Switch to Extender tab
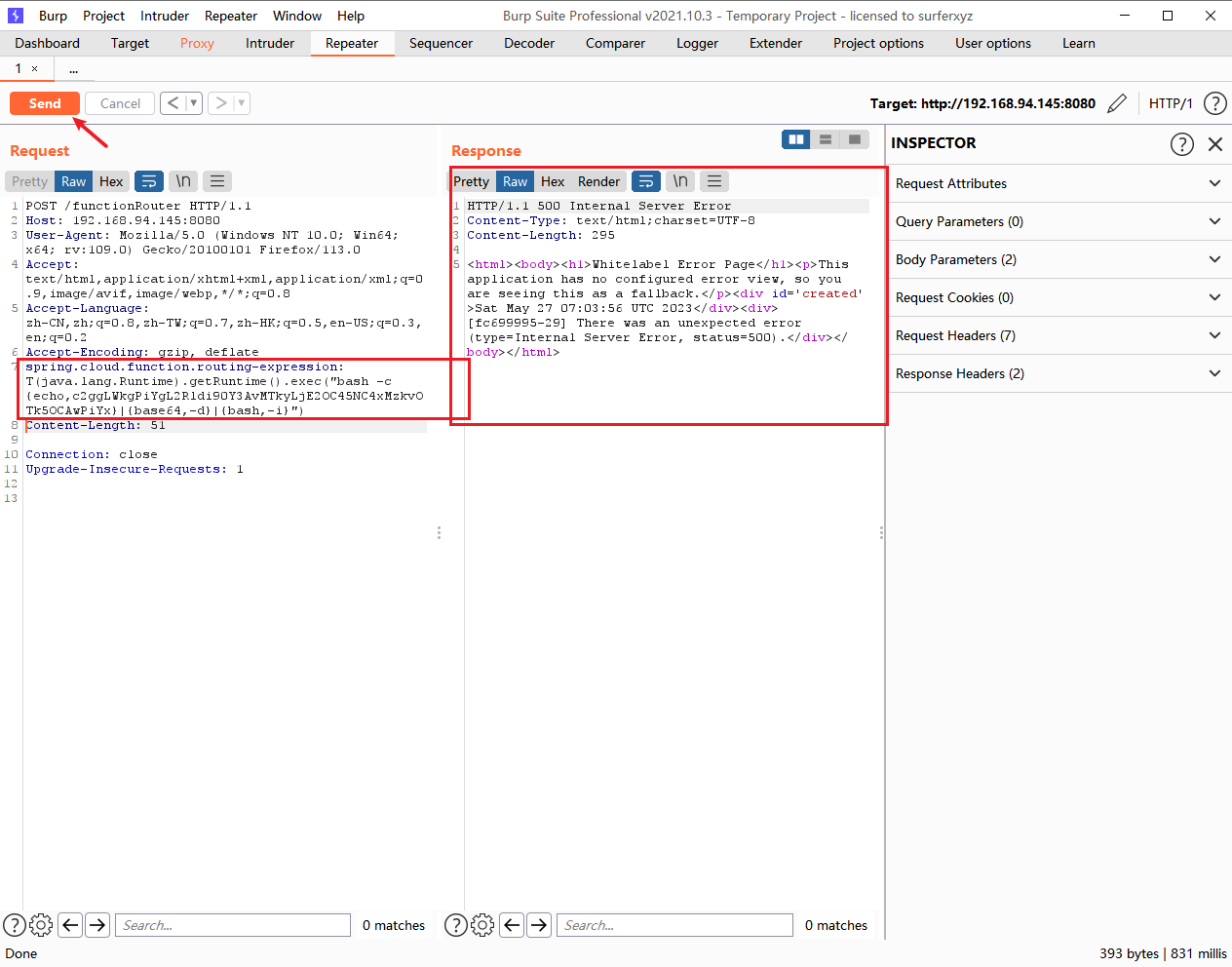 coord(776,43)
